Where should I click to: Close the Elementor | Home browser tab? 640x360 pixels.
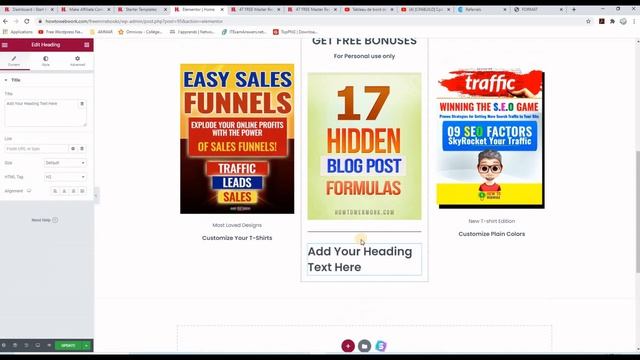[x=222, y=9]
